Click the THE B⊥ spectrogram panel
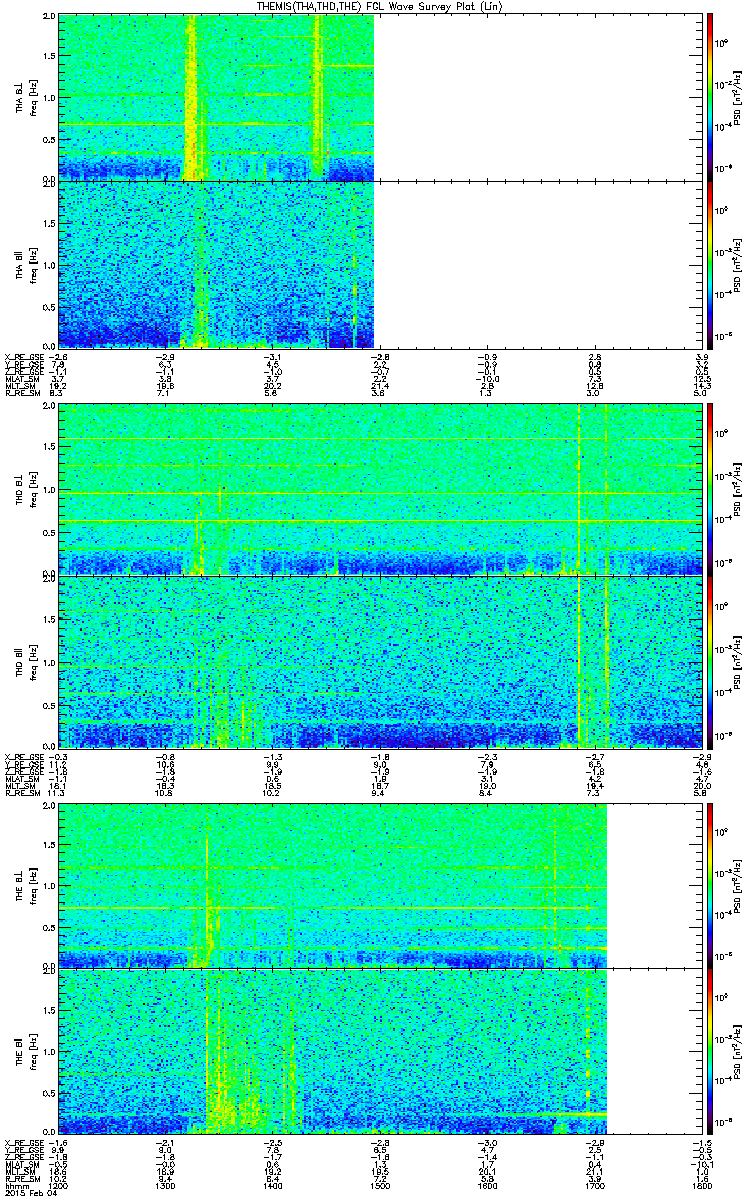The height and width of the screenshot is (1200, 750). pos(380,885)
